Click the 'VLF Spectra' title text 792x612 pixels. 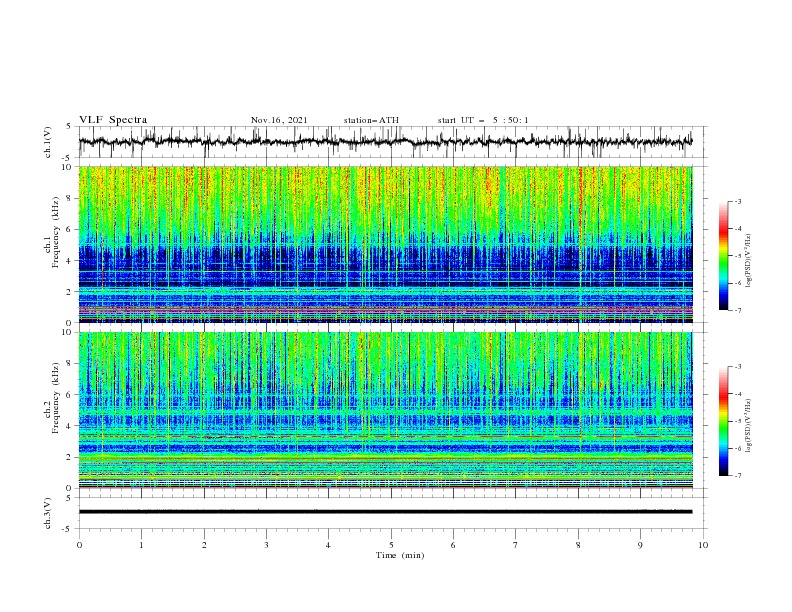pyautogui.click(x=113, y=120)
